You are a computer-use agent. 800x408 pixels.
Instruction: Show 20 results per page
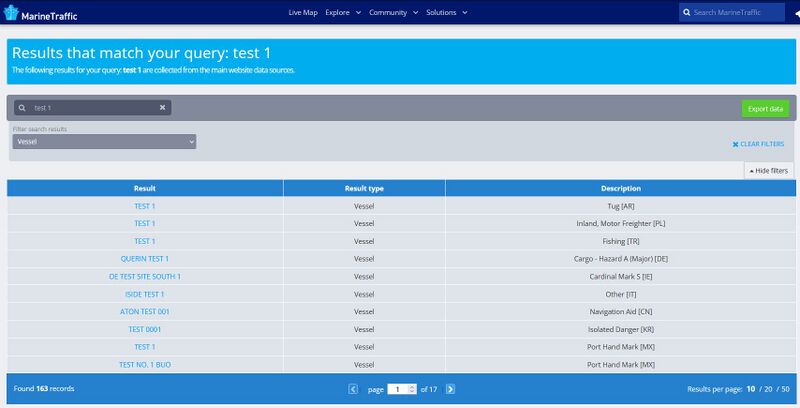768,389
